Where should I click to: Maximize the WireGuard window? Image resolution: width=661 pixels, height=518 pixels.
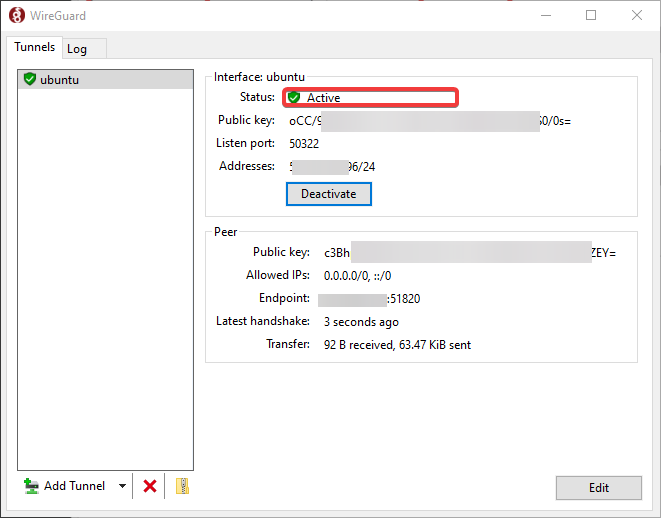[591, 16]
